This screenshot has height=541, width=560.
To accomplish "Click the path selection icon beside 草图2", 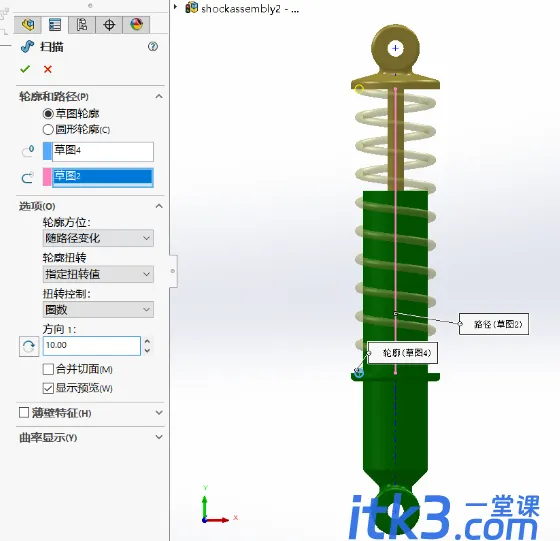I will pyautogui.click(x=28, y=177).
